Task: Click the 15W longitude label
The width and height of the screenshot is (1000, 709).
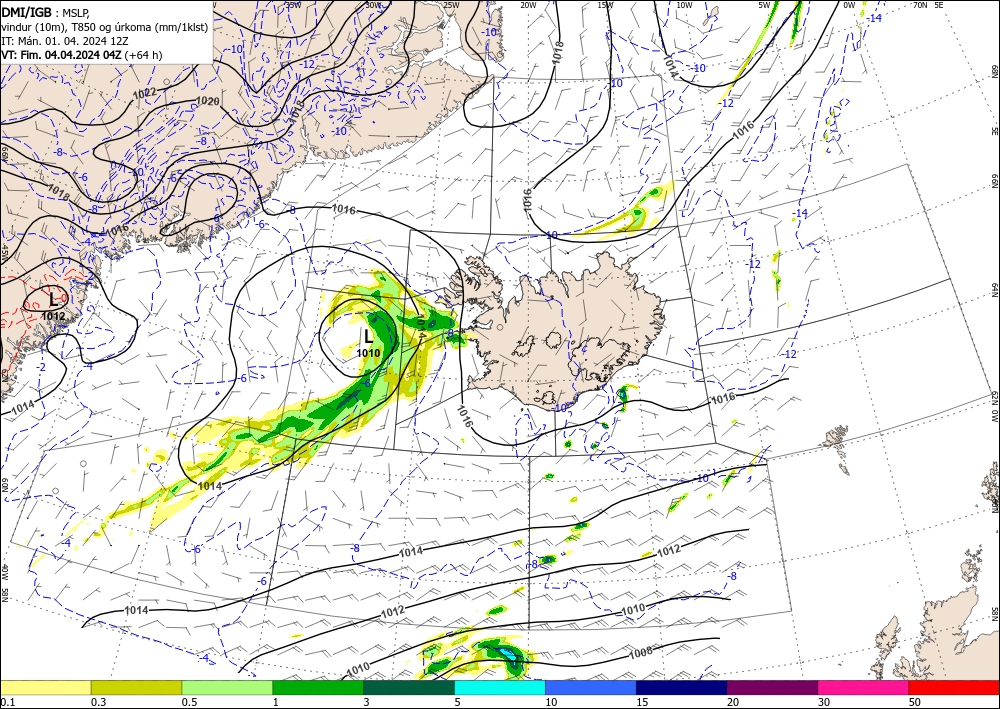Action: click(606, 5)
